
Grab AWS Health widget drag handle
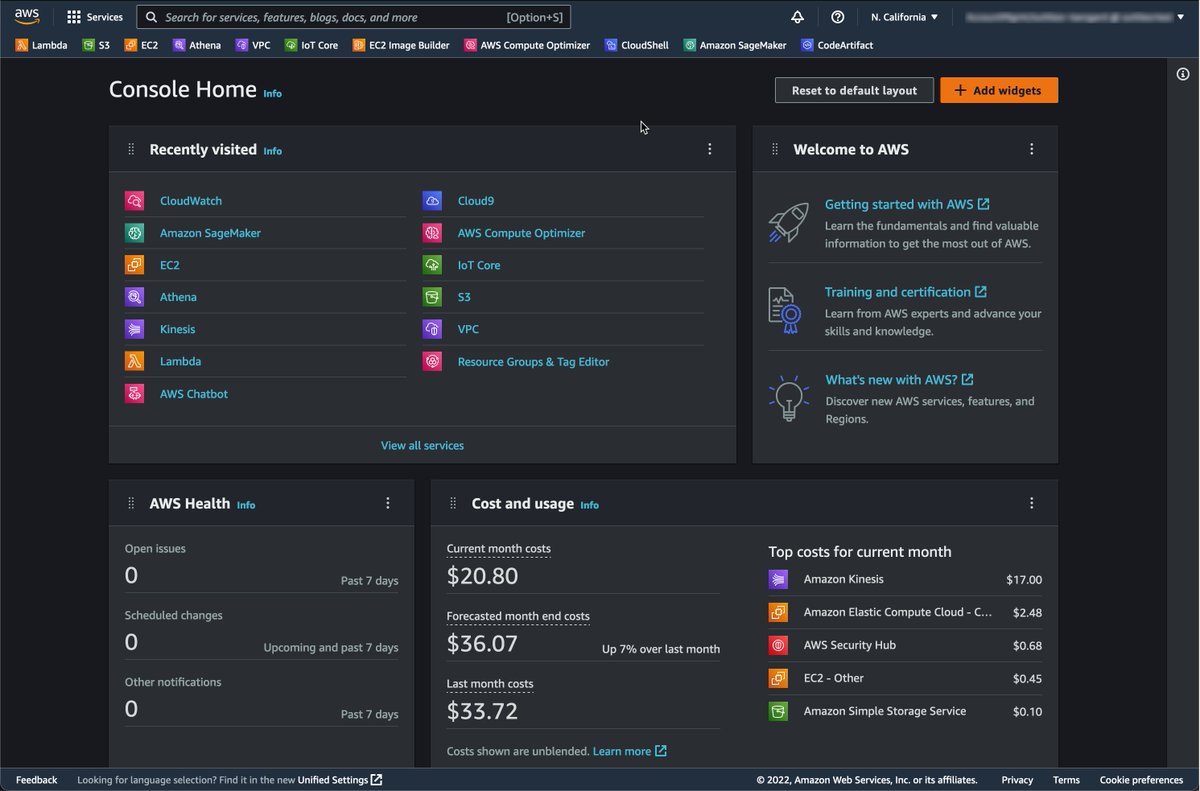point(131,503)
